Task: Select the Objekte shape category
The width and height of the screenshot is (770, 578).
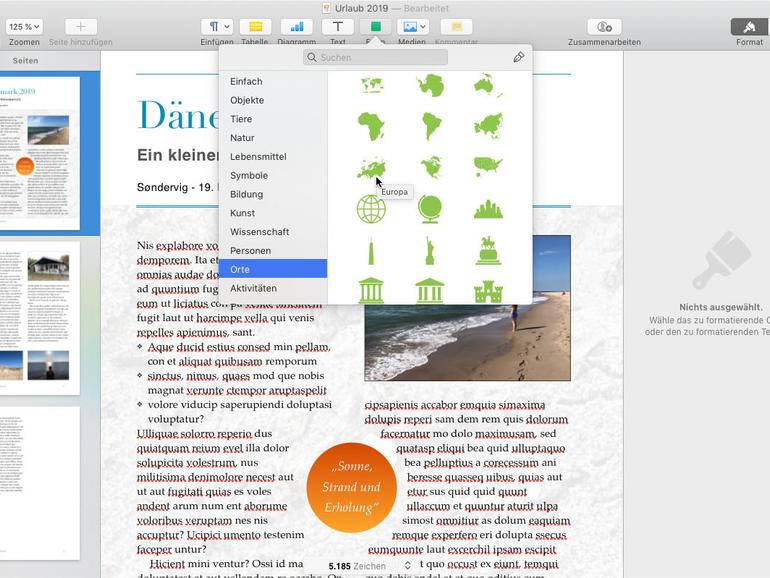Action: (x=273, y=100)
